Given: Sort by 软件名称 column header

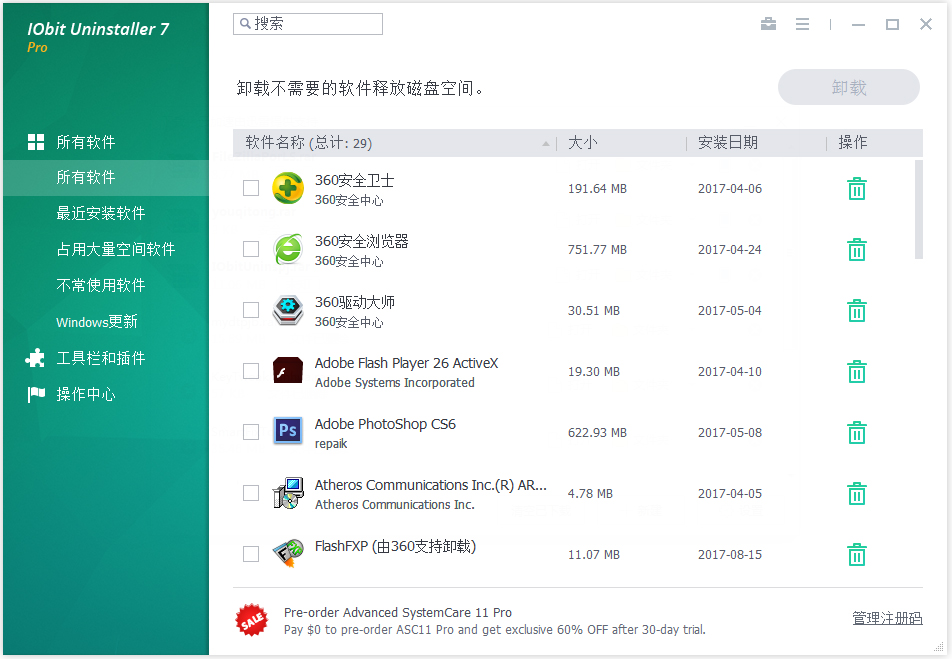Looking at the screenshot, I should (308, 143).
